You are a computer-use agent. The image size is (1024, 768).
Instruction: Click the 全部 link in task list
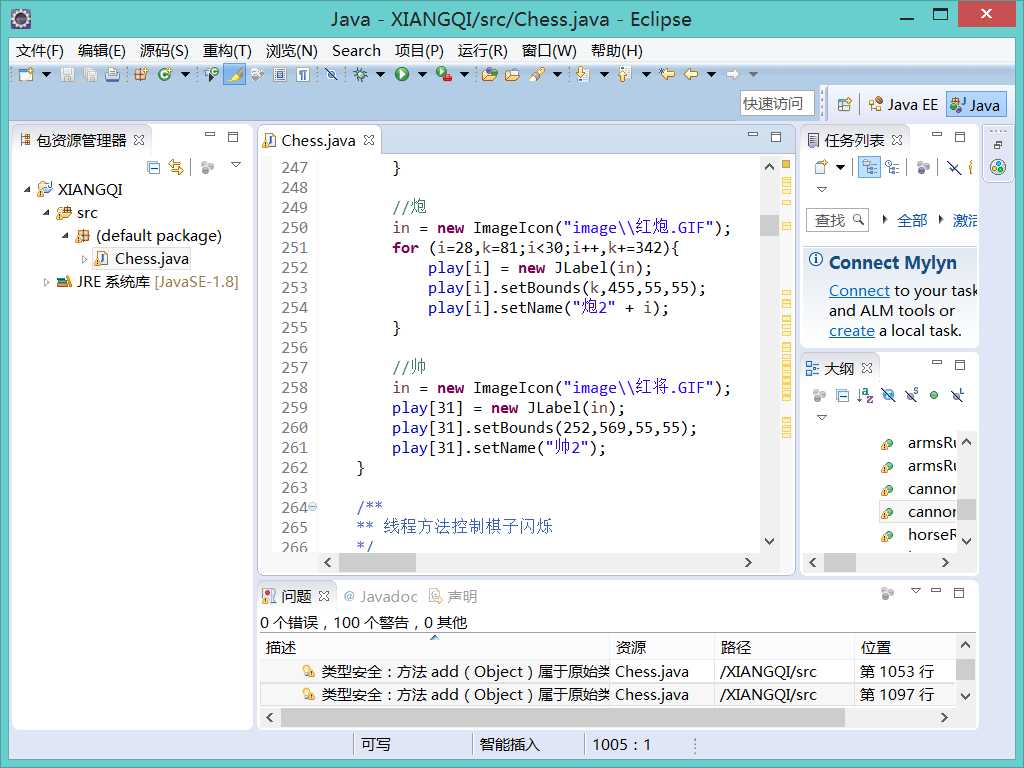pos(912,220)
